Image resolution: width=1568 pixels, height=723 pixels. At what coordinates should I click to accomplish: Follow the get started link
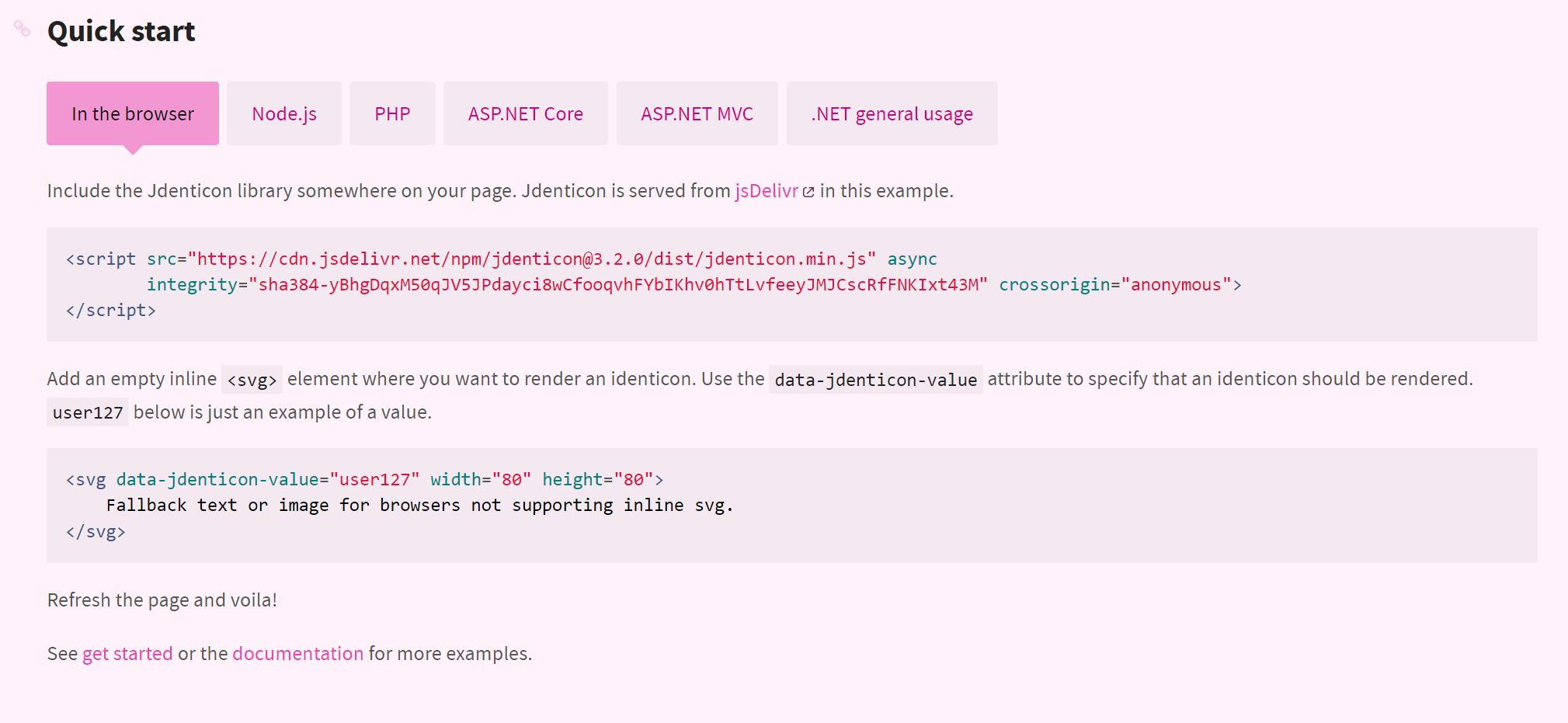(x=127, y=654)
